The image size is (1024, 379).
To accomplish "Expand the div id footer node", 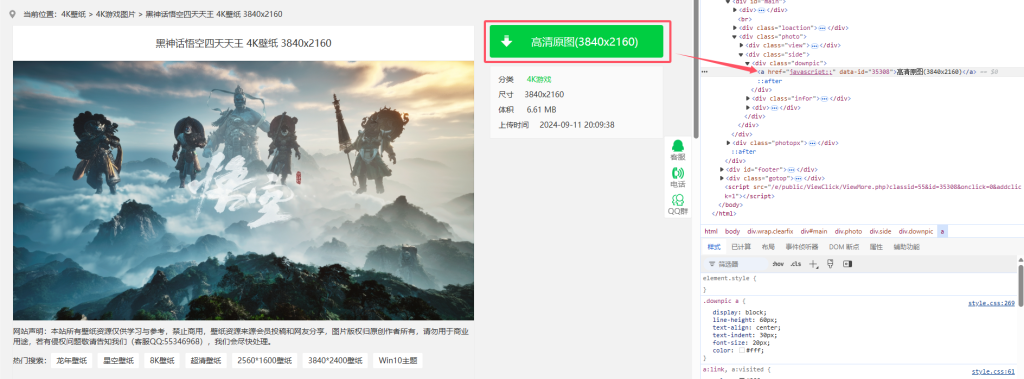I will coord(722,169).
